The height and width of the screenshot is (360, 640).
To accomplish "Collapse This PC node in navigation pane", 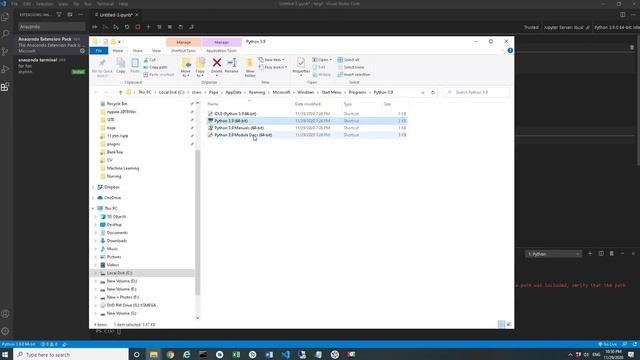I will (x=93, y=208).
